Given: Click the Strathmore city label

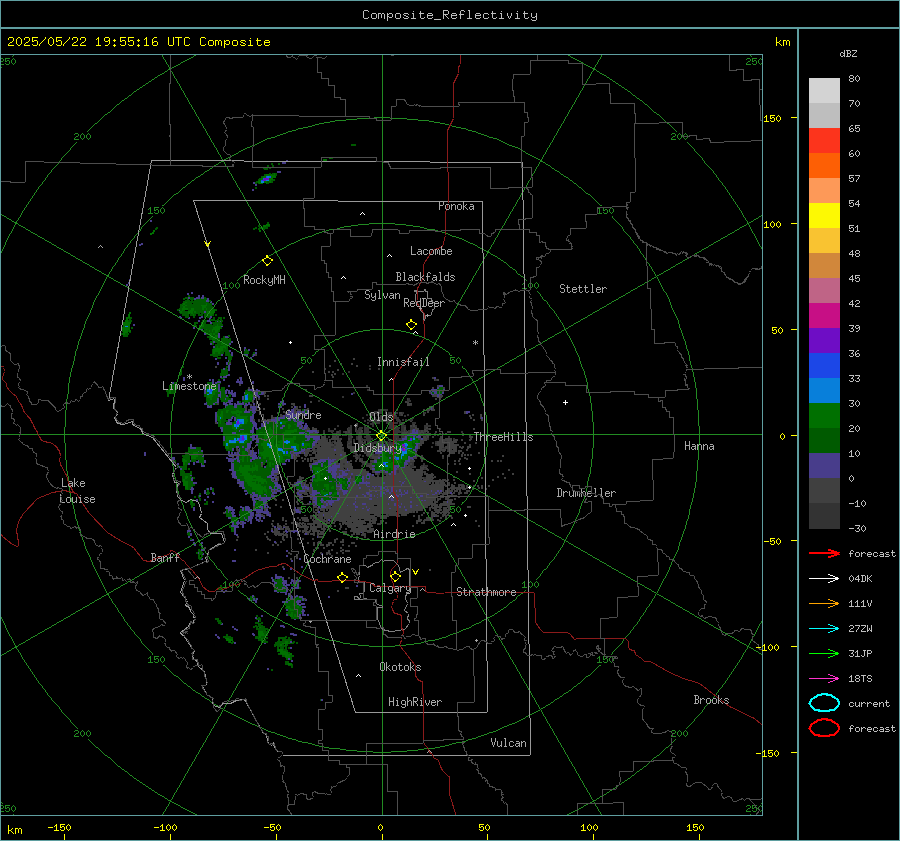Looking at the screenshot, I should (x=486, y=592).
